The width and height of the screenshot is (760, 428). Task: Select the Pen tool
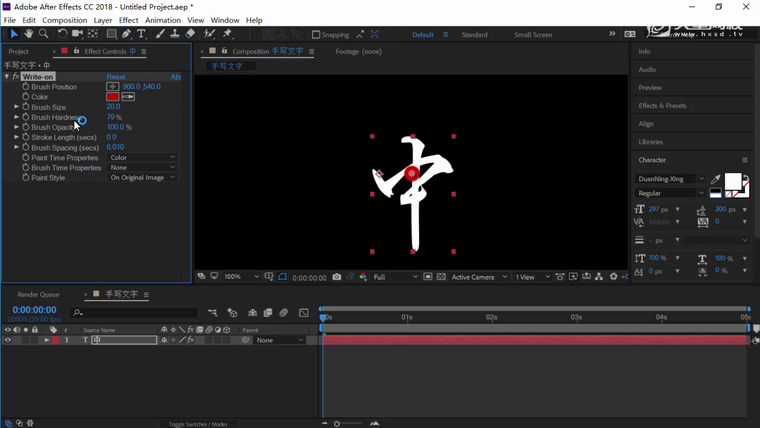(x=126, y=34)
